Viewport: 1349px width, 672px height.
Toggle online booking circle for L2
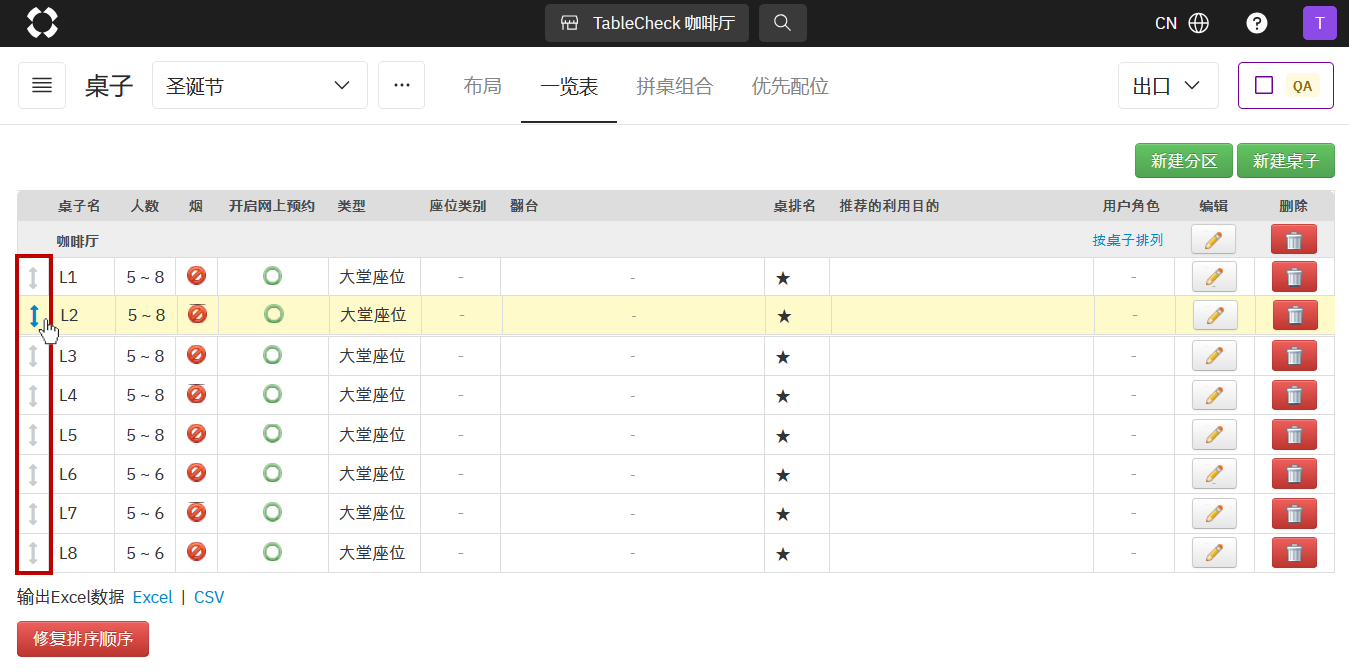pyautogui.click(x=274, y=314)
